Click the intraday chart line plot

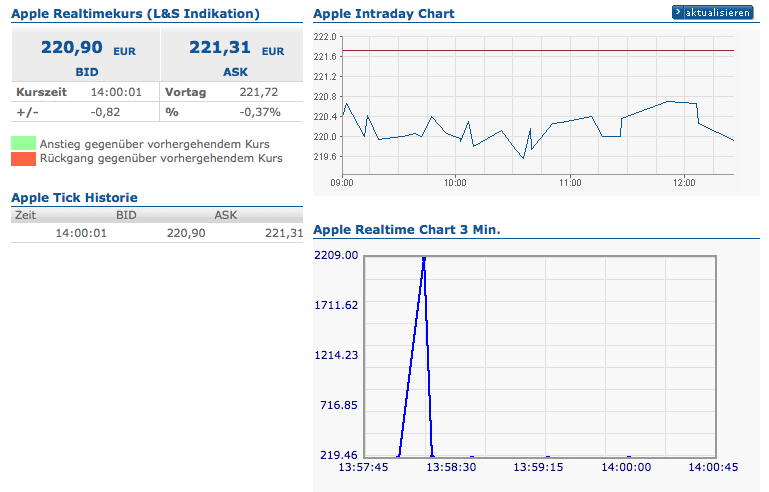click(538, 129)
